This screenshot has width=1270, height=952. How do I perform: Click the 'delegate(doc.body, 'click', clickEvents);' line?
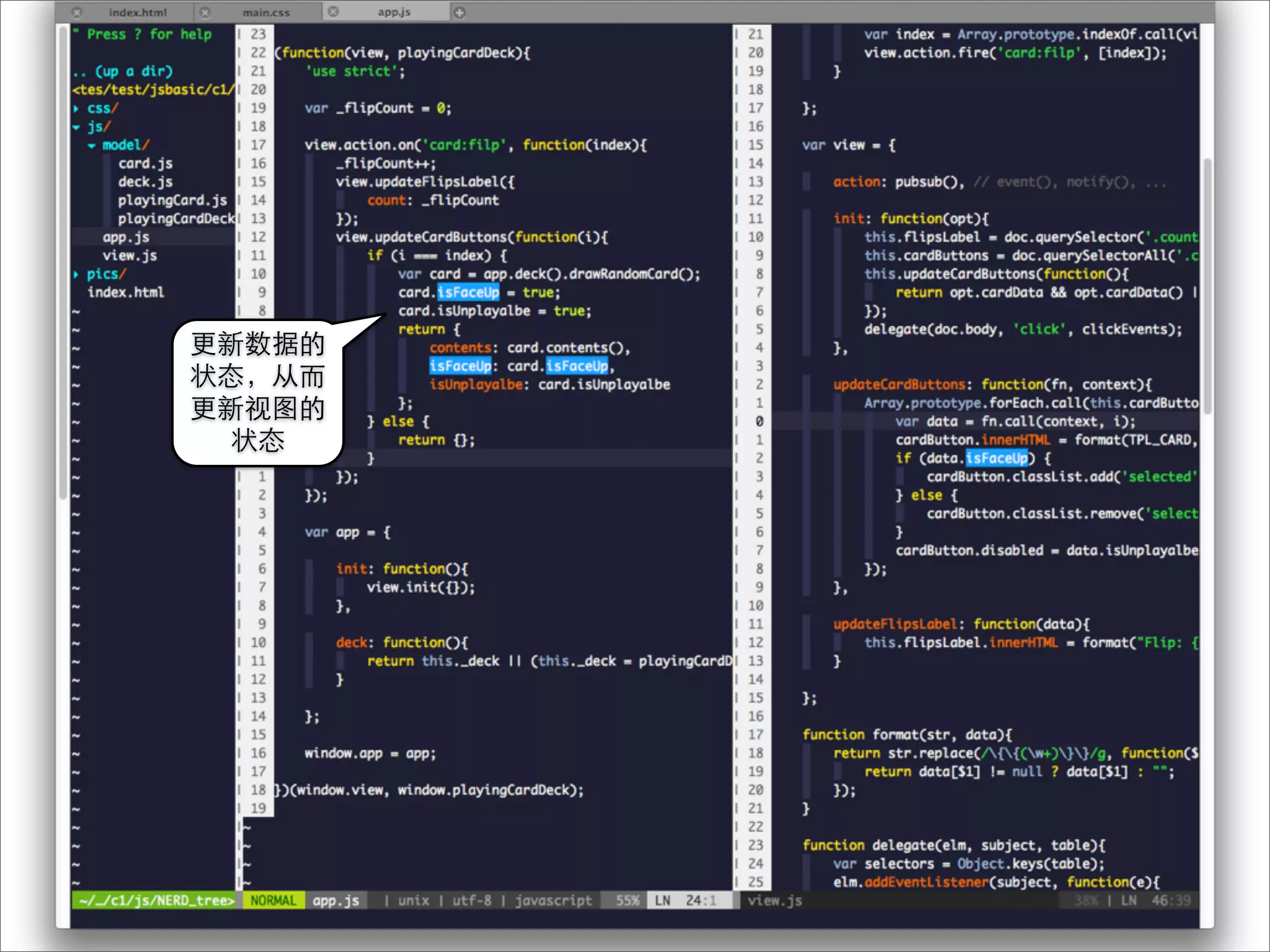1023,330
